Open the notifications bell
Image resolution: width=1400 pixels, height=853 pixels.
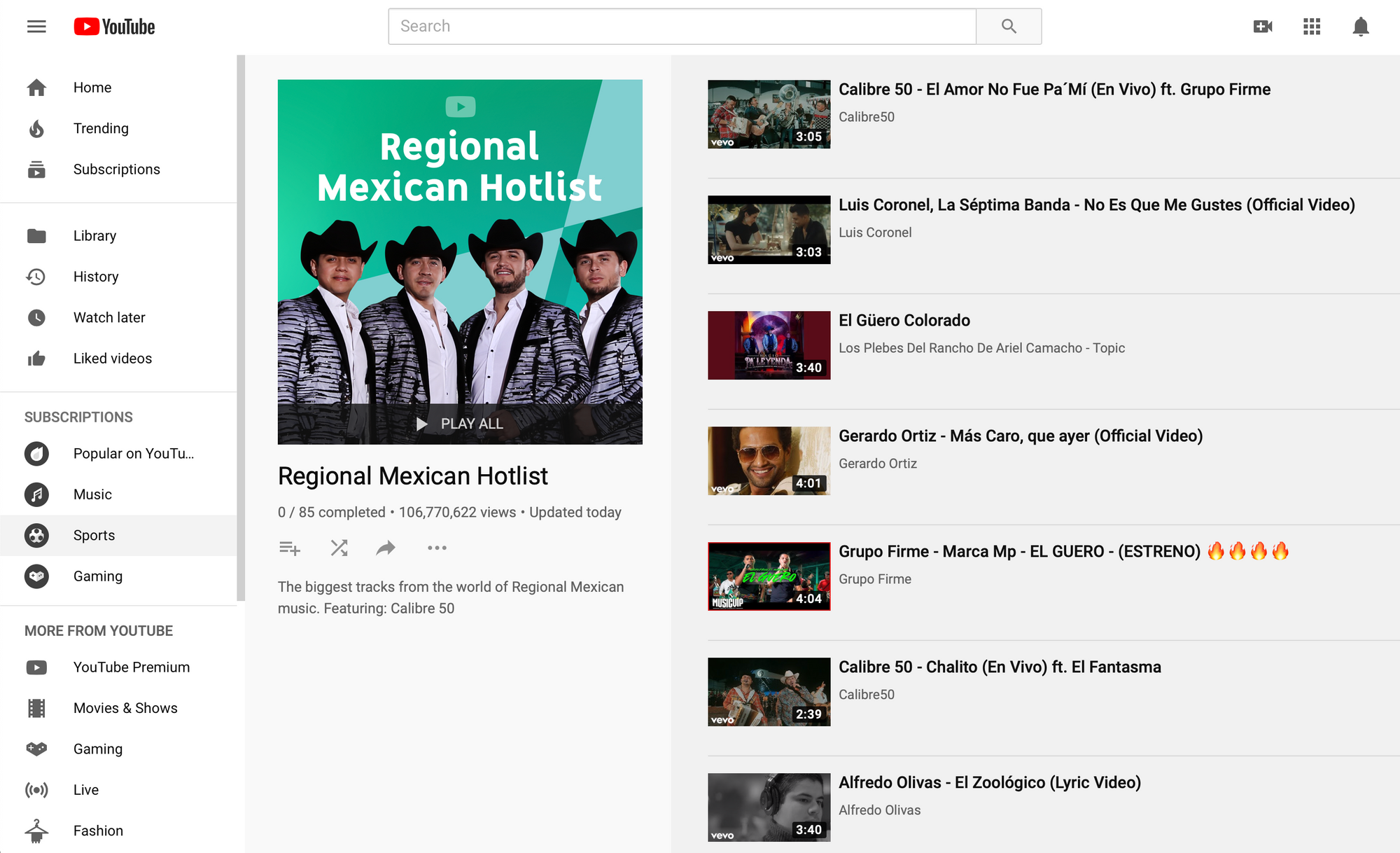[1360, 27]
